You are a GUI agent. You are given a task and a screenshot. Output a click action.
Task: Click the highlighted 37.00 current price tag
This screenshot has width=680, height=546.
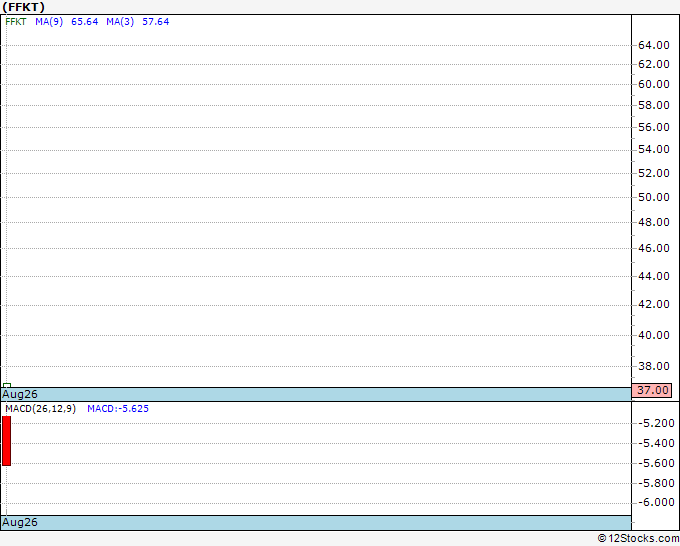click(x=652, y=390)
